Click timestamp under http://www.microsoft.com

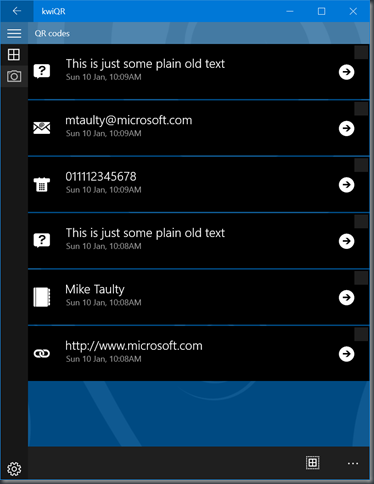104,359
